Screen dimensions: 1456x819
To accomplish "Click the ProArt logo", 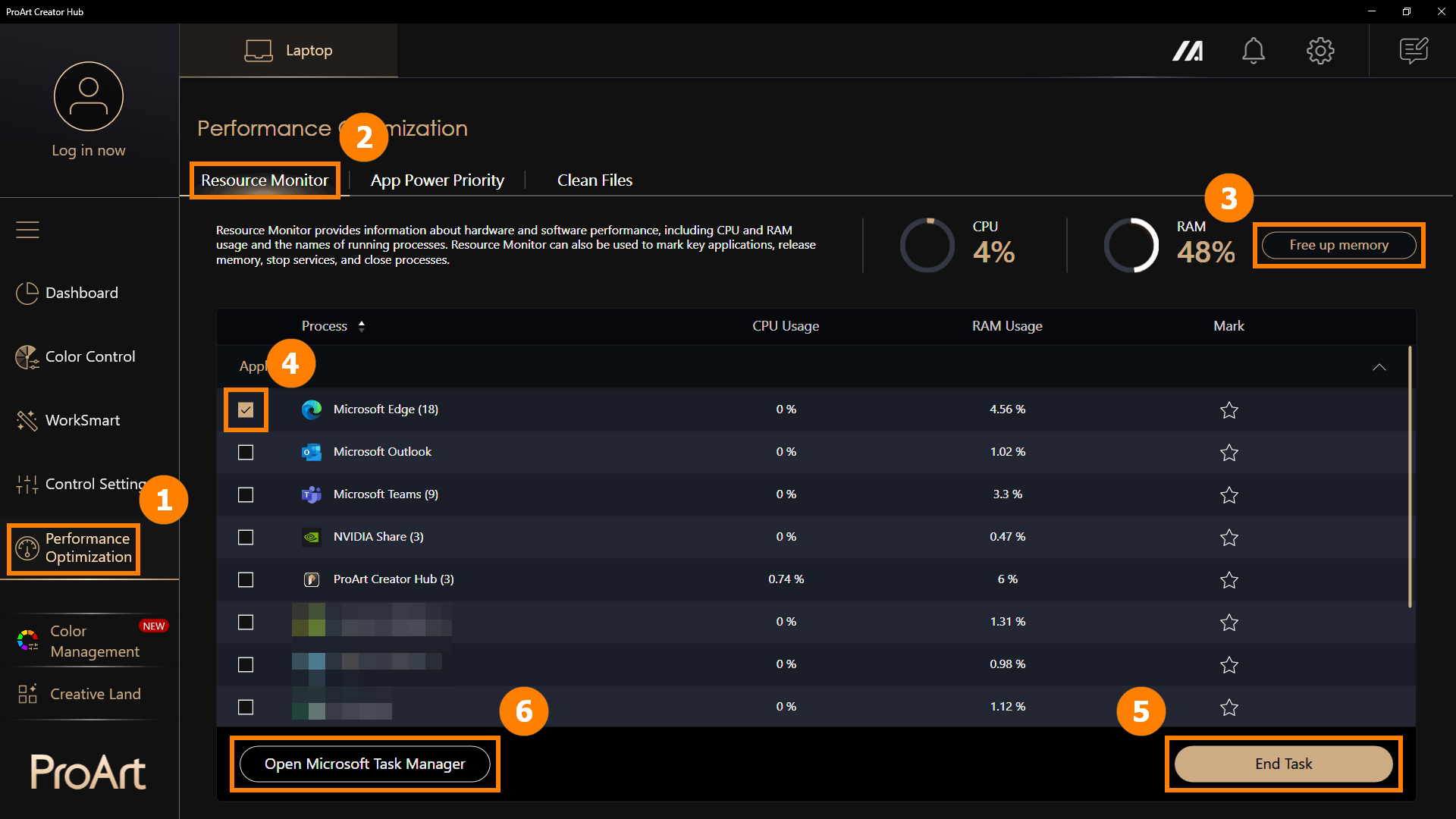I will point(88,772).
